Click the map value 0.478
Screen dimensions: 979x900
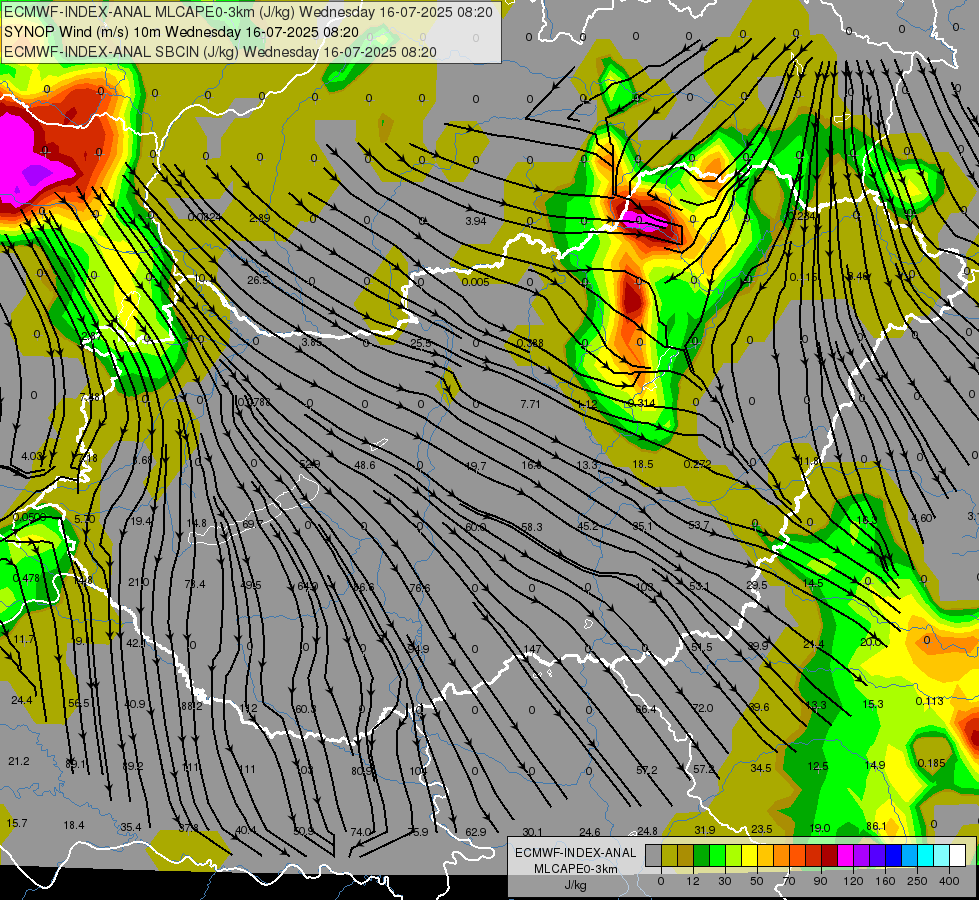click(26, 578)
